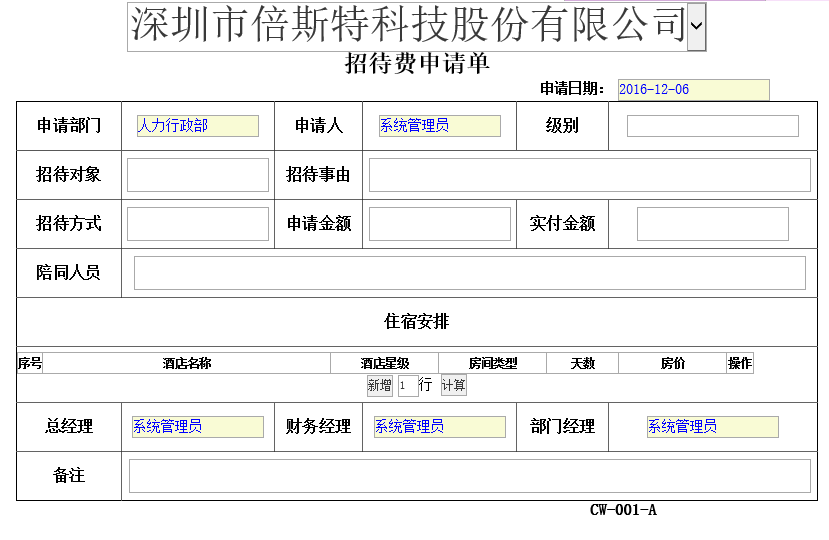Screen dimensions: 829x540
Task: Click the 序号 column header
Action: pyautogui.click(x=30, y=363)
